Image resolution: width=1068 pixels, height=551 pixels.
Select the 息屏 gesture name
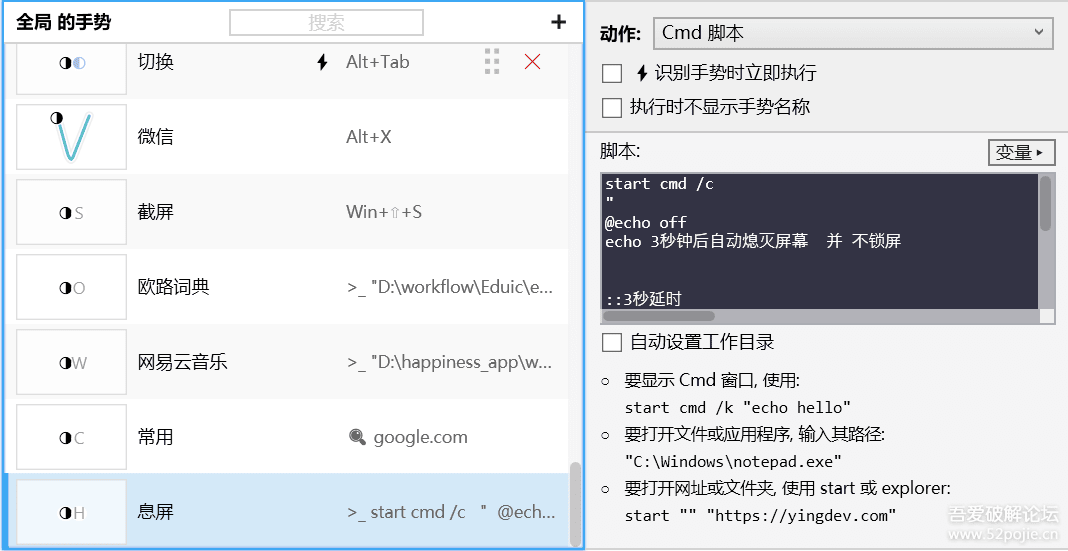tap(155, 511)
